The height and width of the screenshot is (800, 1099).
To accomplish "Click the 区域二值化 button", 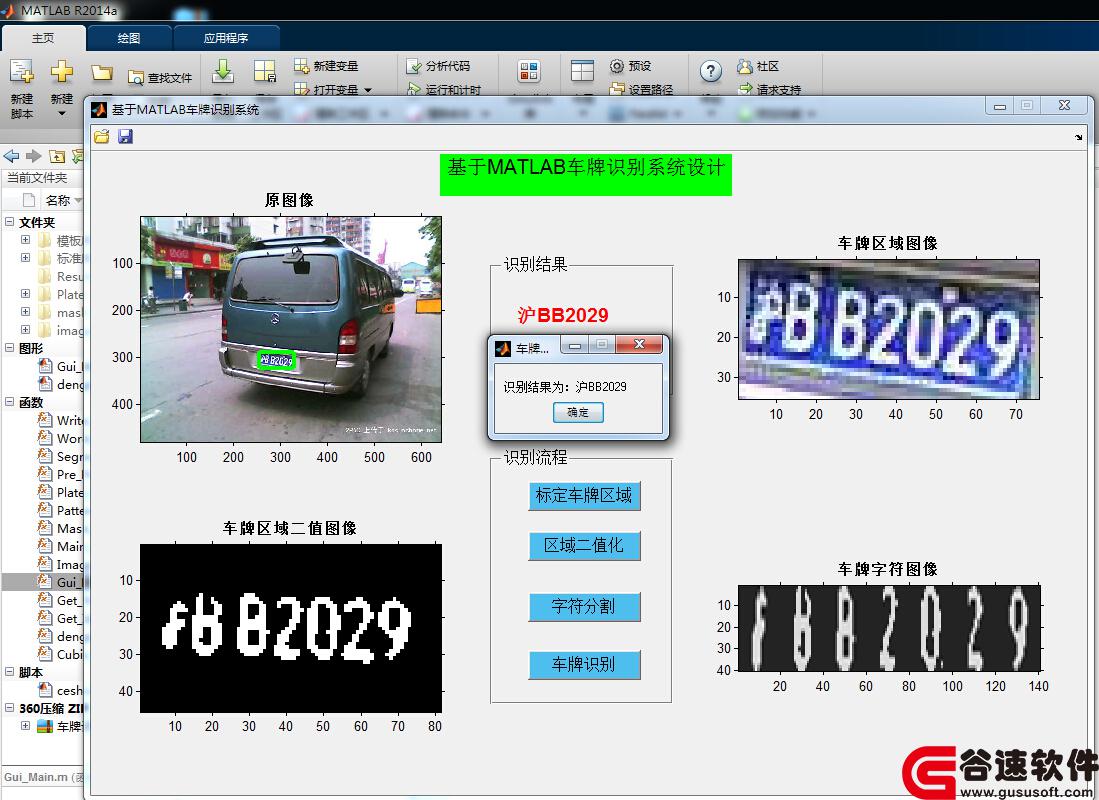I will [585, 545].
